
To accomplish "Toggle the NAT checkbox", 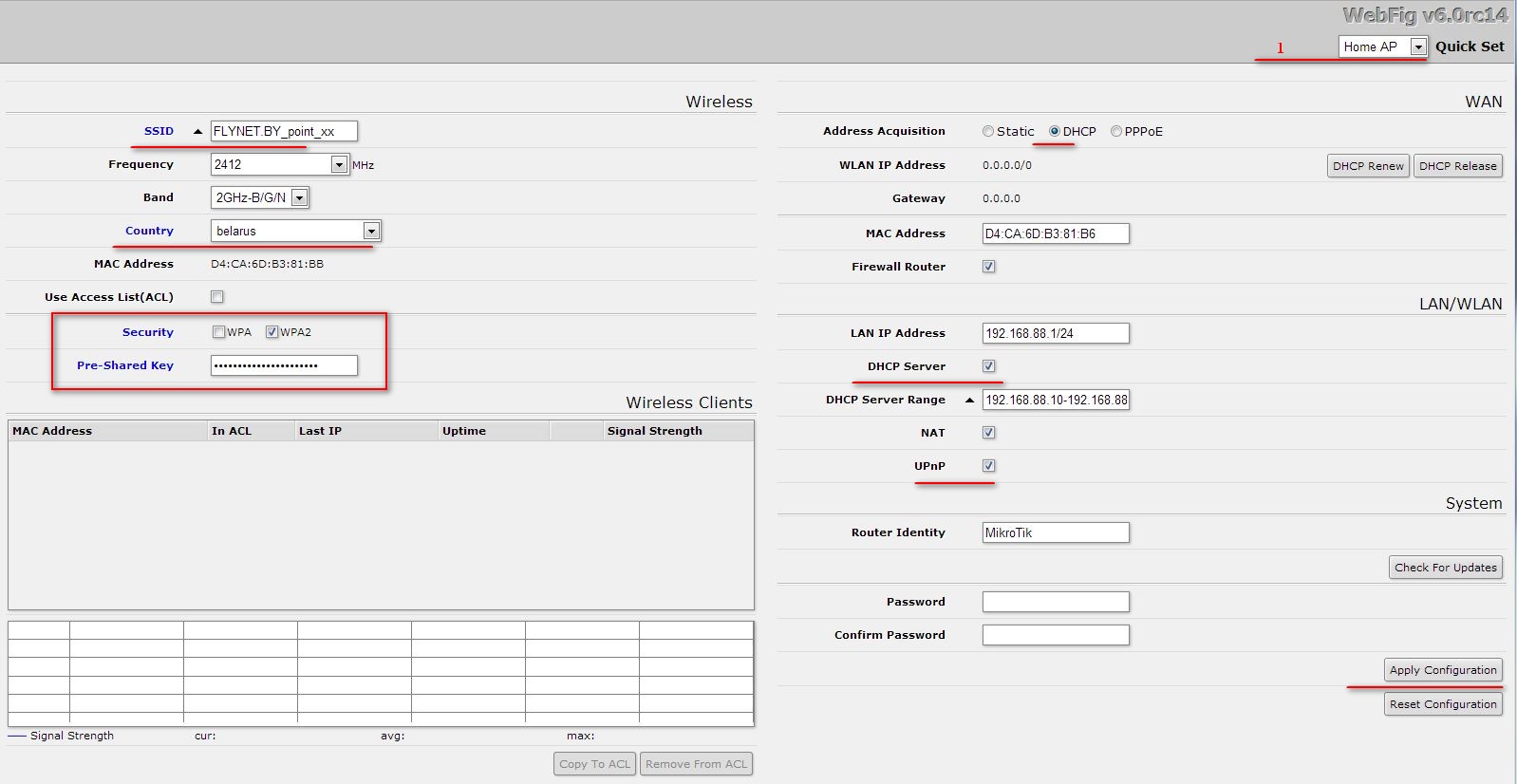I will click(x=989, y=433).
